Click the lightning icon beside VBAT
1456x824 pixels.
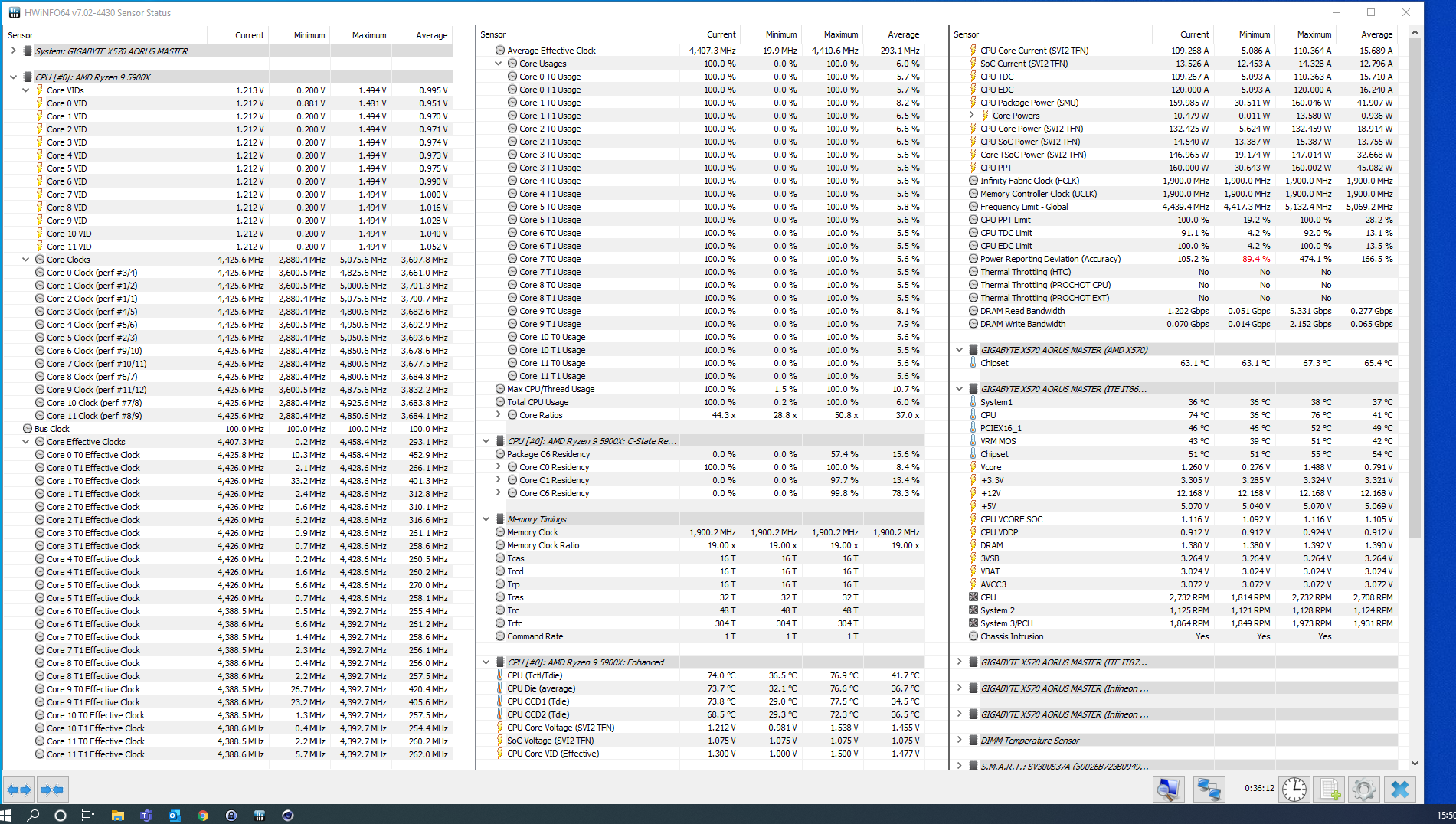click(973, 571)
